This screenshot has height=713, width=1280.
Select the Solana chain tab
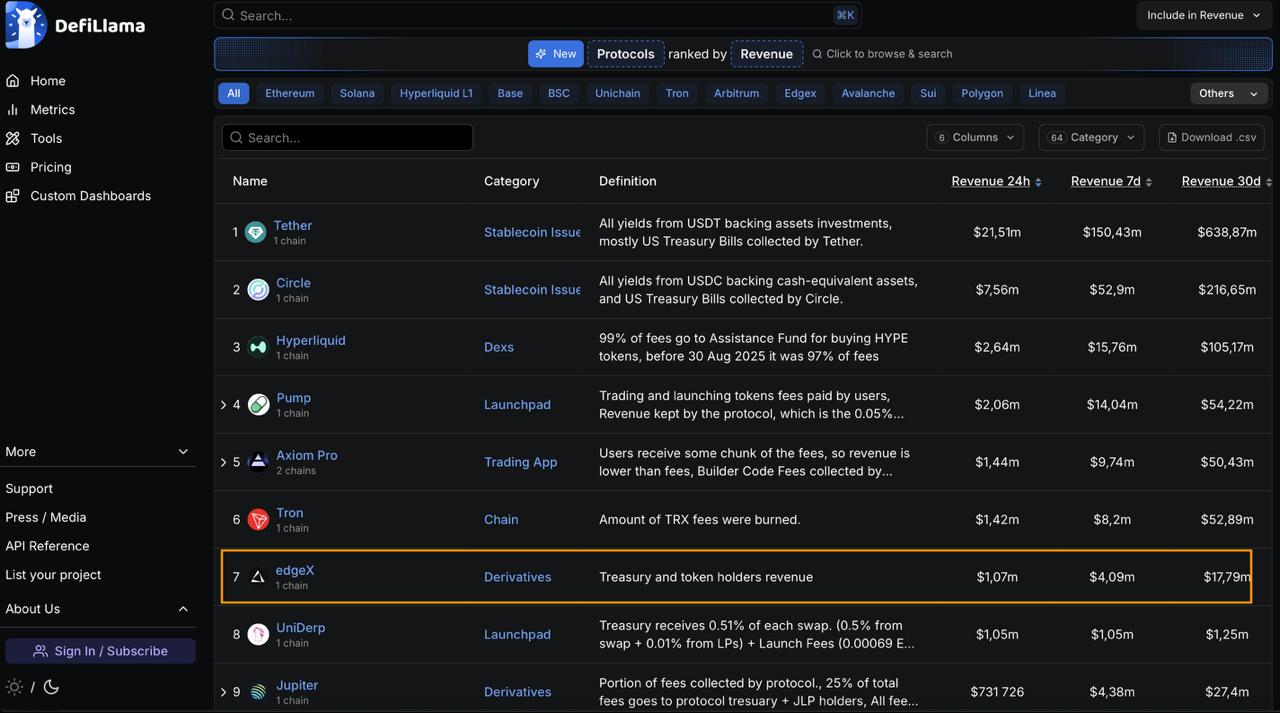(357, 93)
